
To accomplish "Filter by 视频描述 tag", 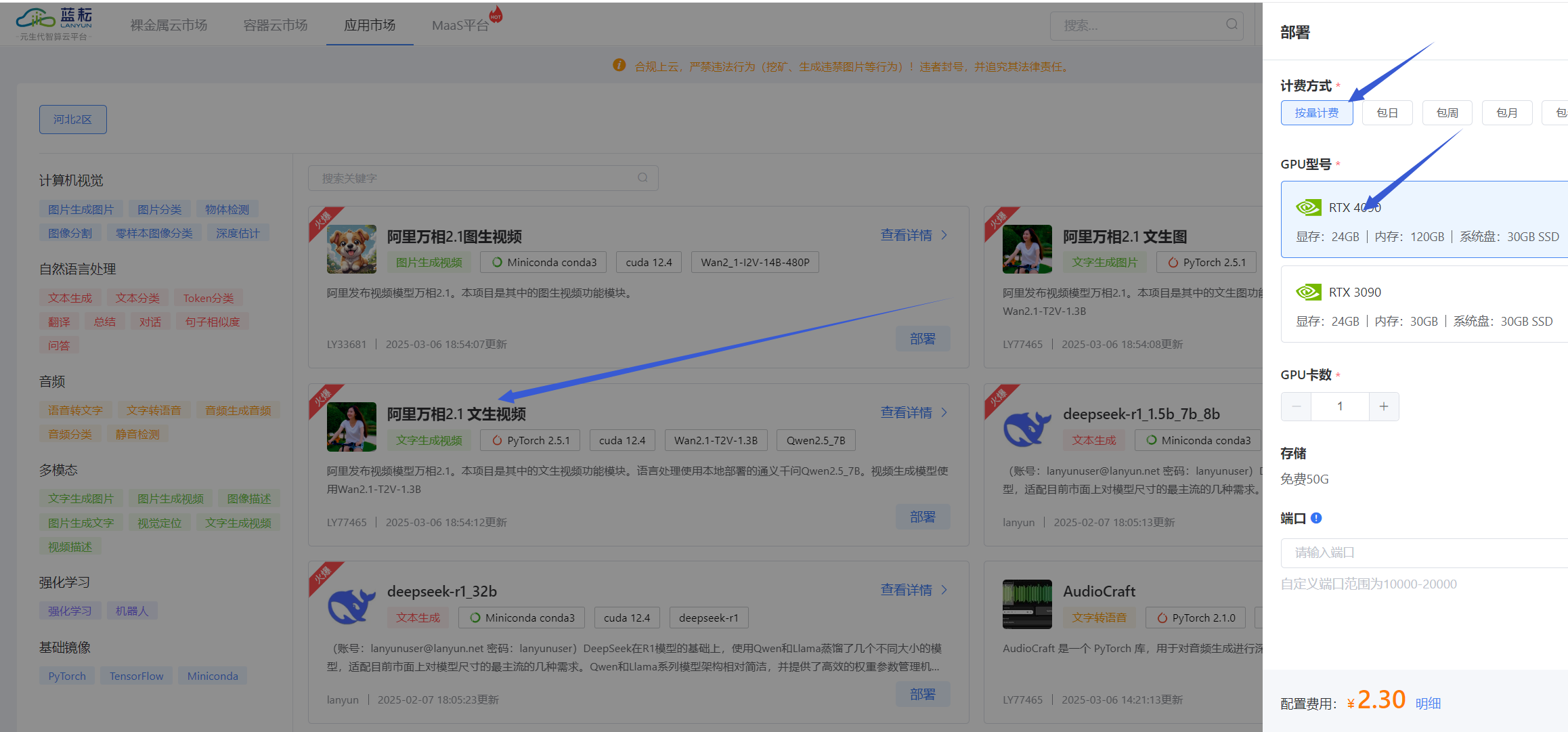I will pos(70,546).
